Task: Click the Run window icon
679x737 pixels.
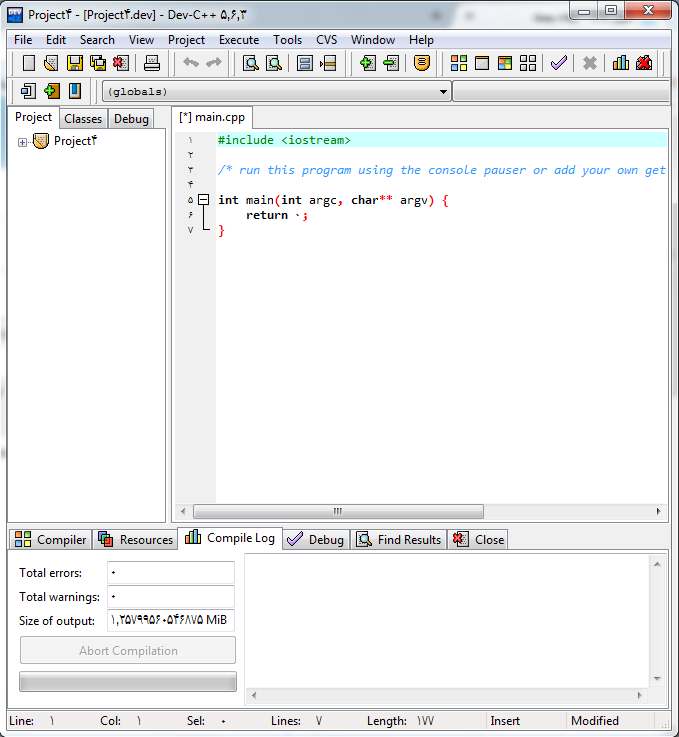Action: [x=482, y=63]
